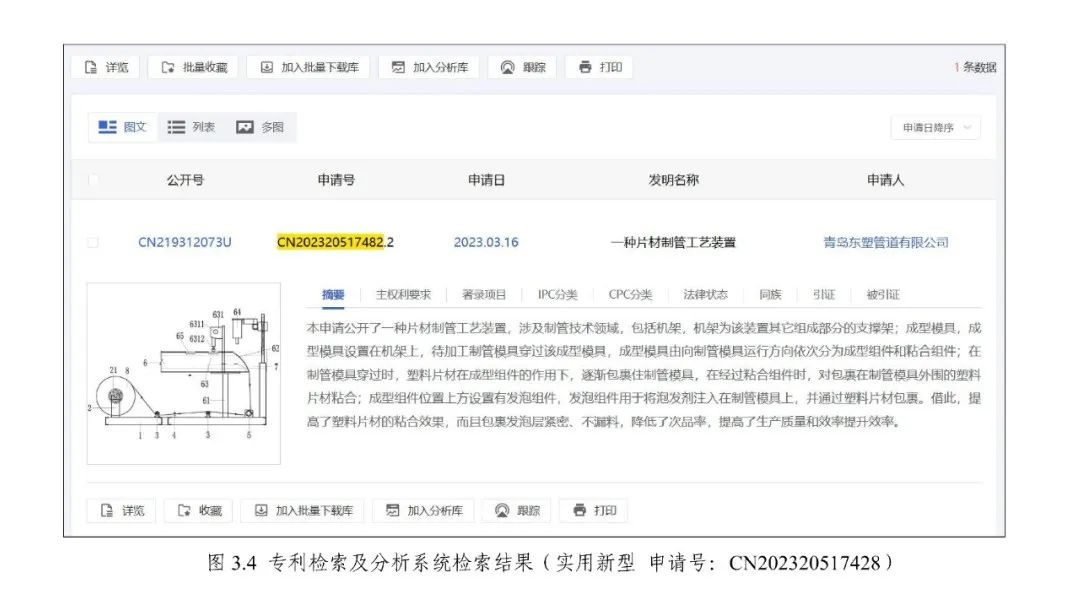Click the top 跟踪 tracking button
The width and height of the screenshot is (1073, 609).
click(x=522, y=67)
